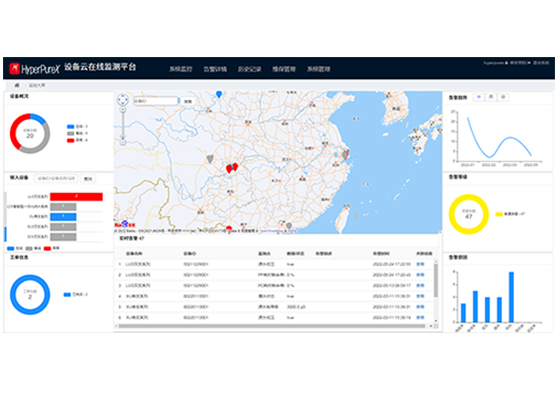Toggle the yellow alarm-level legend item
Viewport: 560px width, 420px height.
510,214
